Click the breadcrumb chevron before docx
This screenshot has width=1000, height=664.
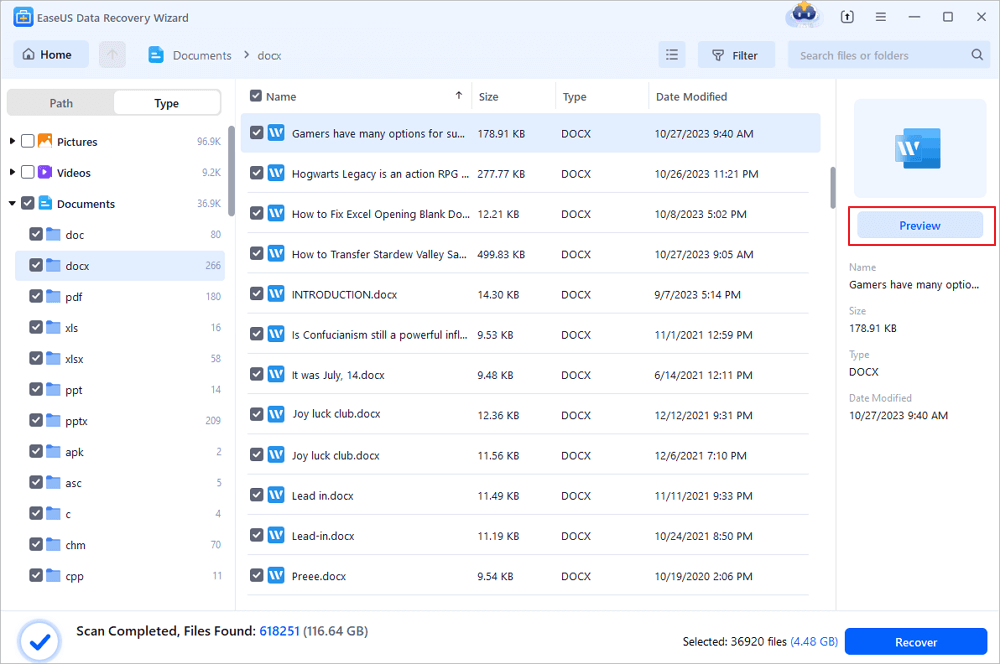point(246,55)
